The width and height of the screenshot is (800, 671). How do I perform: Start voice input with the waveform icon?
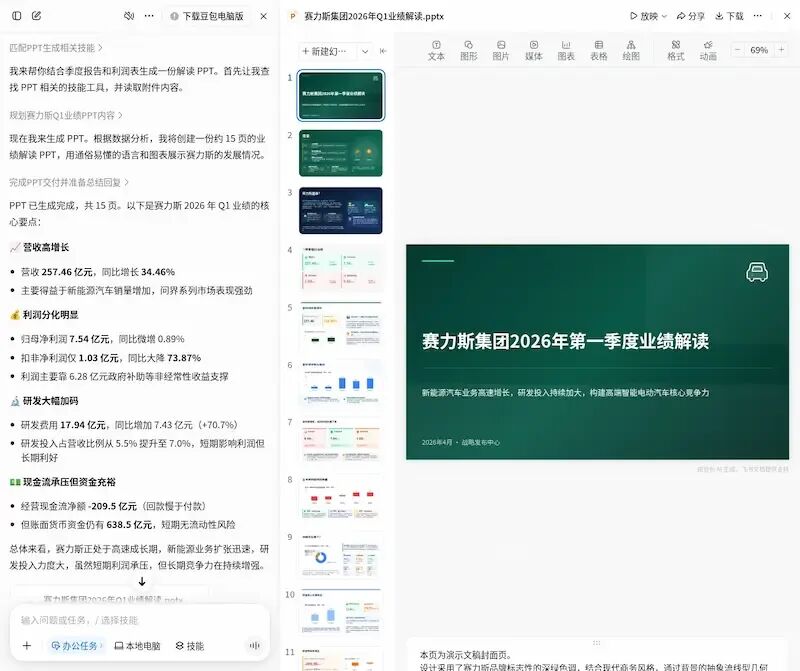tap(254, 645)
